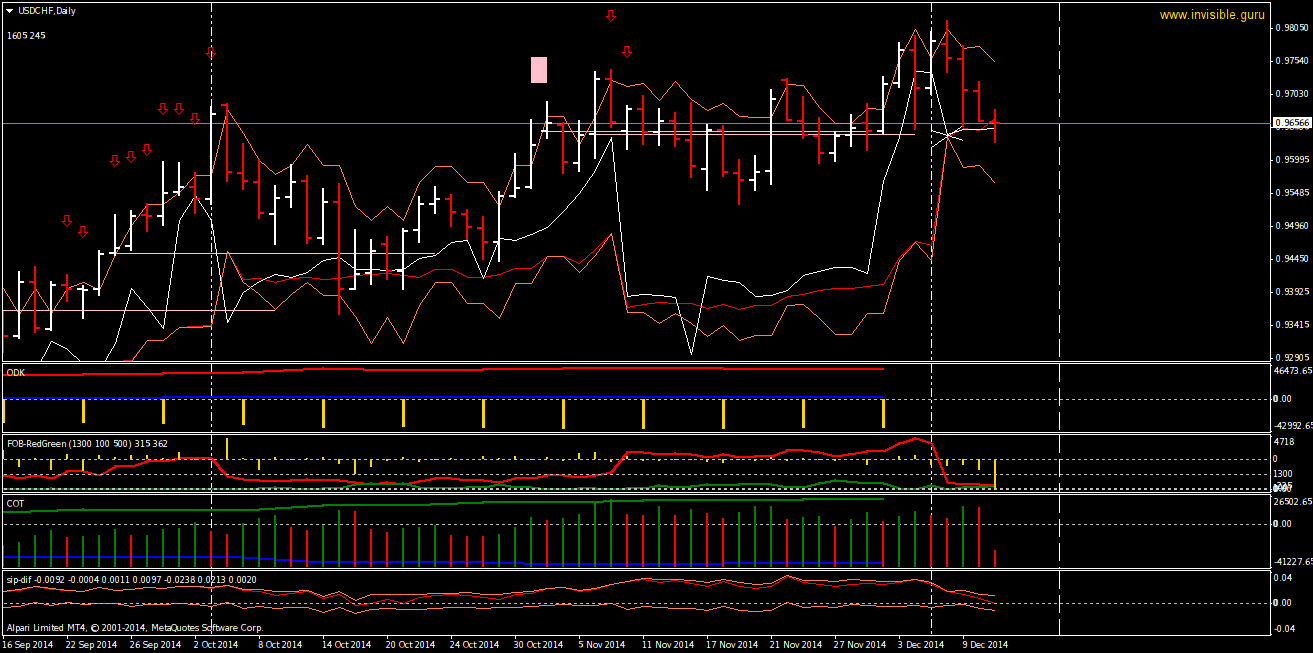Select the ODK indicator label
1313x653 pixels.
click(16, 372)
